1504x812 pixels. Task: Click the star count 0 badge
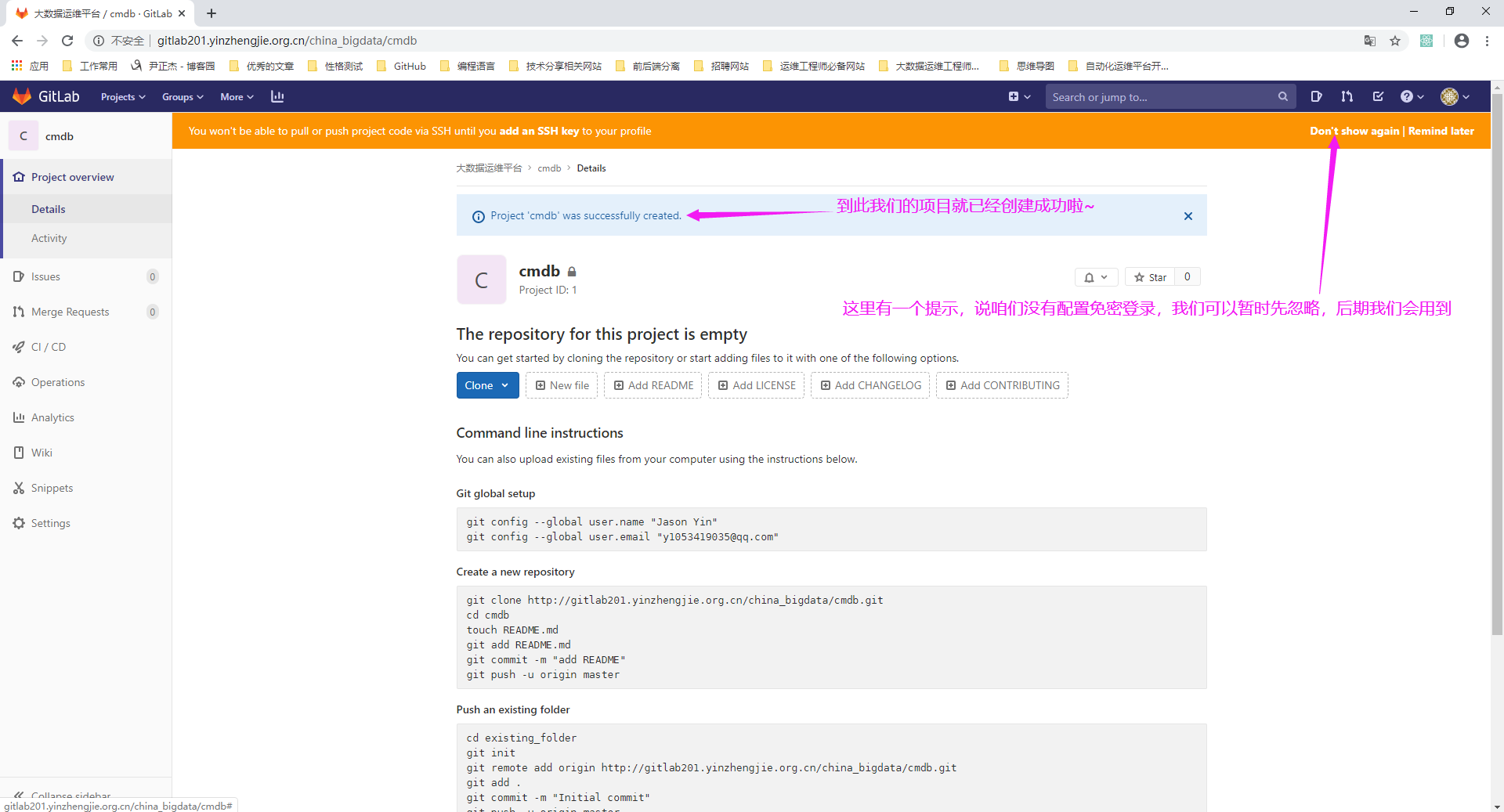(x=1188, y=277)
